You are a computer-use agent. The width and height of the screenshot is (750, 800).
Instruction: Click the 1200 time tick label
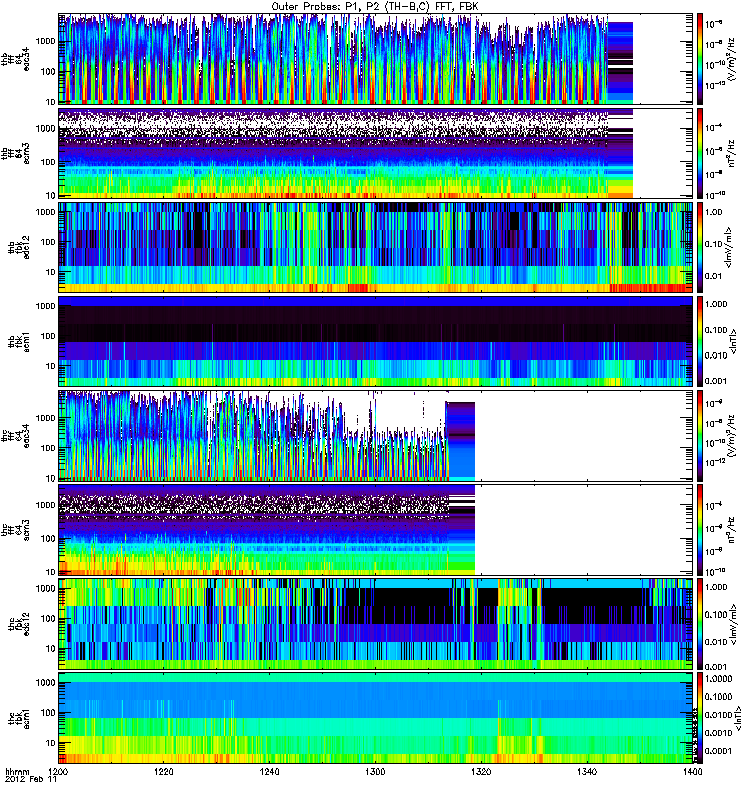pos(61,773)
